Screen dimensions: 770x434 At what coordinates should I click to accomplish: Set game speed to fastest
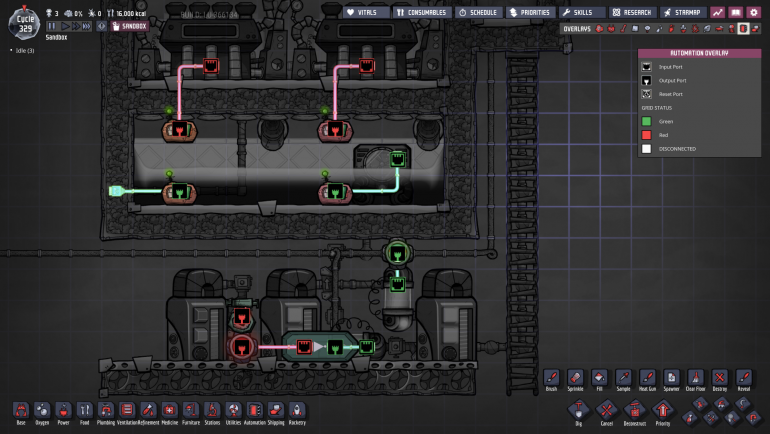coord(86,26)
